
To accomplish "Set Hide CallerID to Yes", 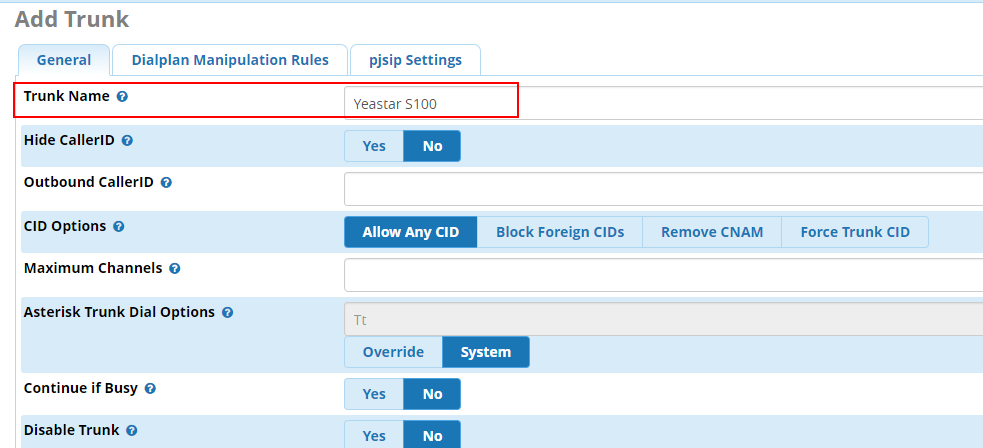I will coord(374,146).
